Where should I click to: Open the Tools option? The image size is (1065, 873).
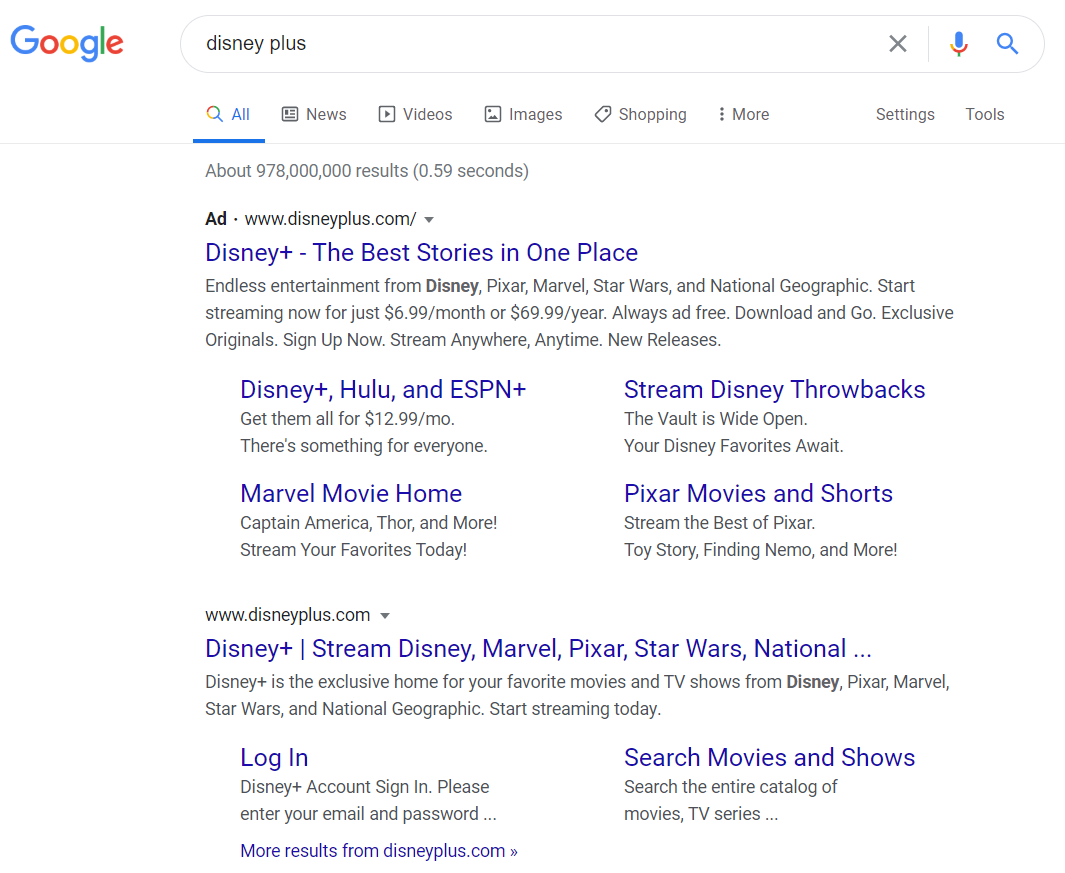click(x=984, y=114)
